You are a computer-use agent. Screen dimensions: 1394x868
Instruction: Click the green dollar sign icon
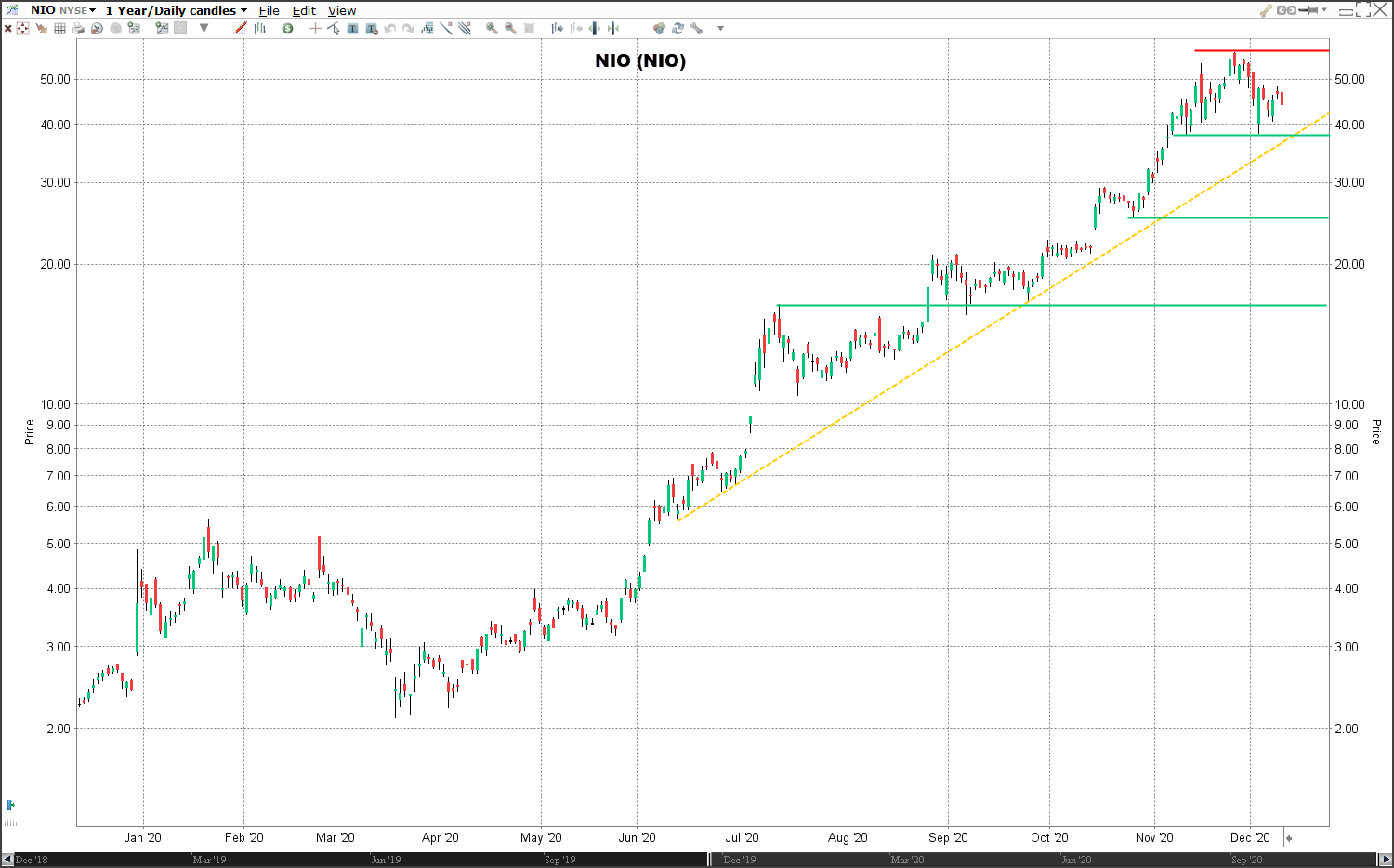click(288, 29)
